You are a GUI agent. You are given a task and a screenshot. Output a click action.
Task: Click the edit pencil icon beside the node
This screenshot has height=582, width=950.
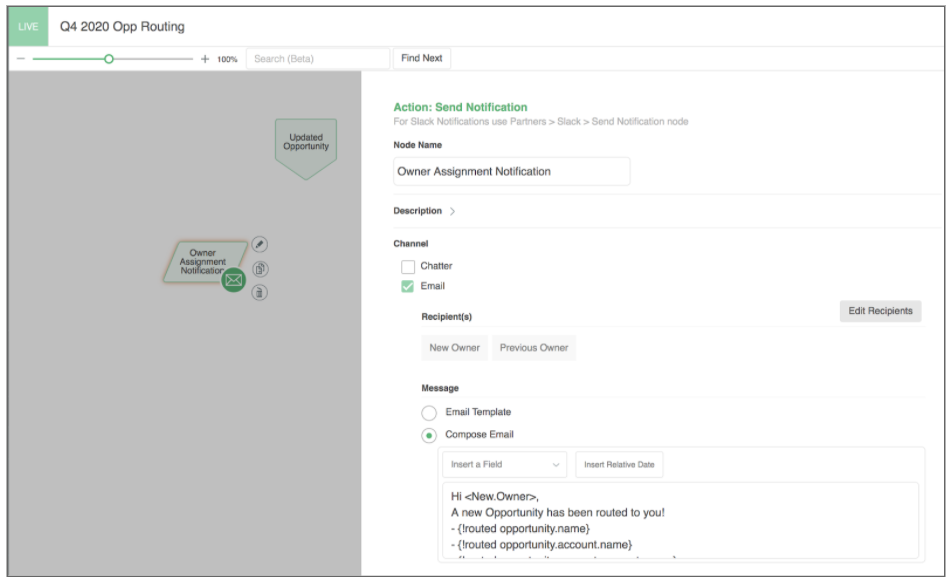[259, 244]
